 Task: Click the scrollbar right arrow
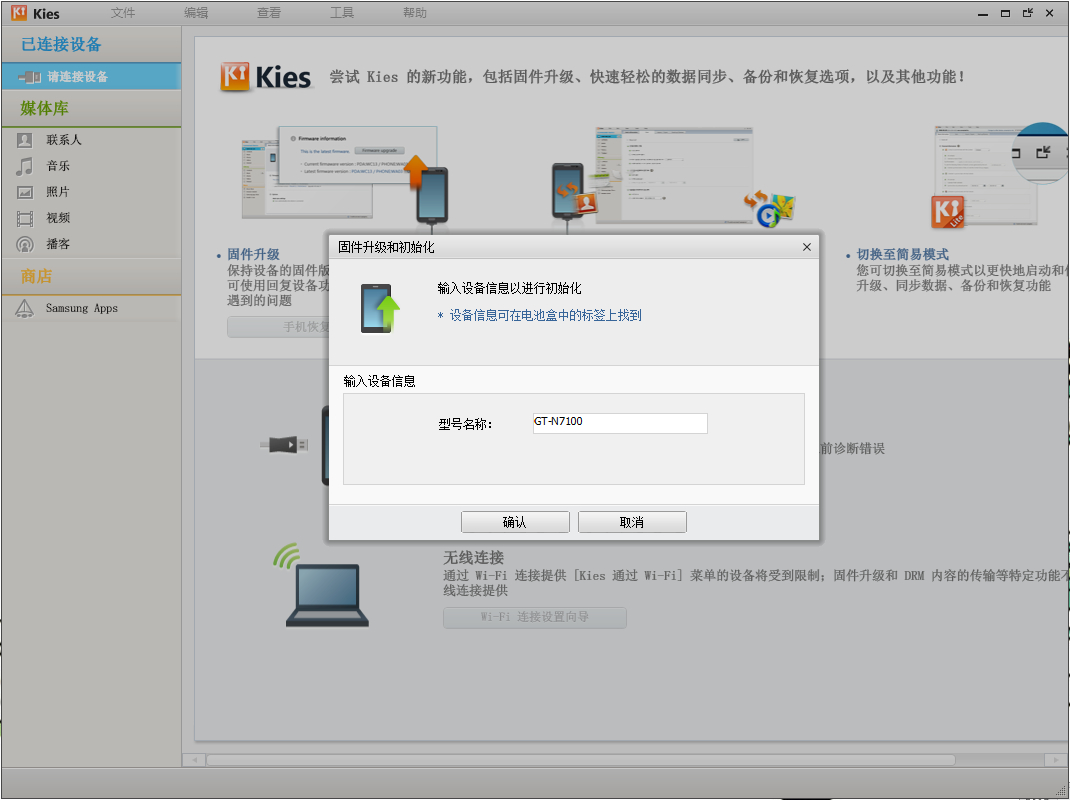pyautogui.click(x=1055, y=760)
